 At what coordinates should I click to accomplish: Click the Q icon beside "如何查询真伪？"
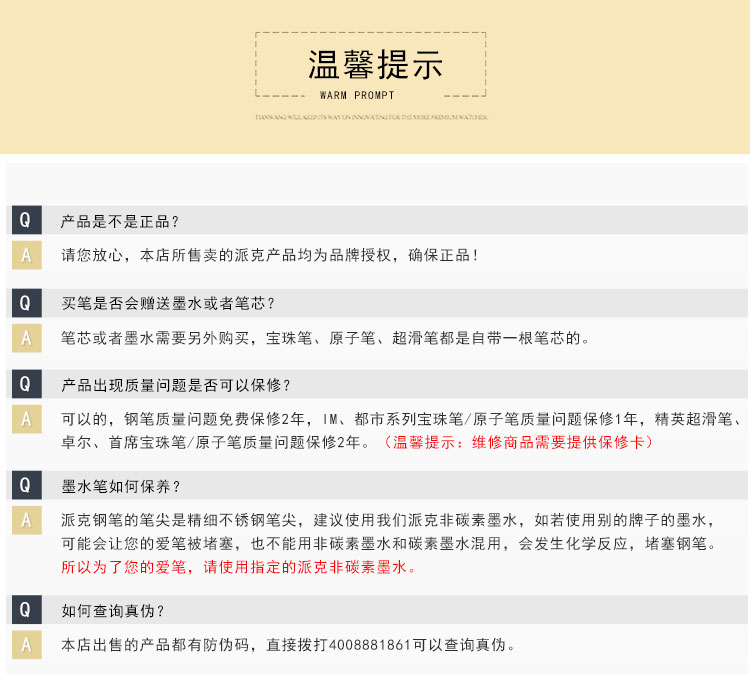26,610
